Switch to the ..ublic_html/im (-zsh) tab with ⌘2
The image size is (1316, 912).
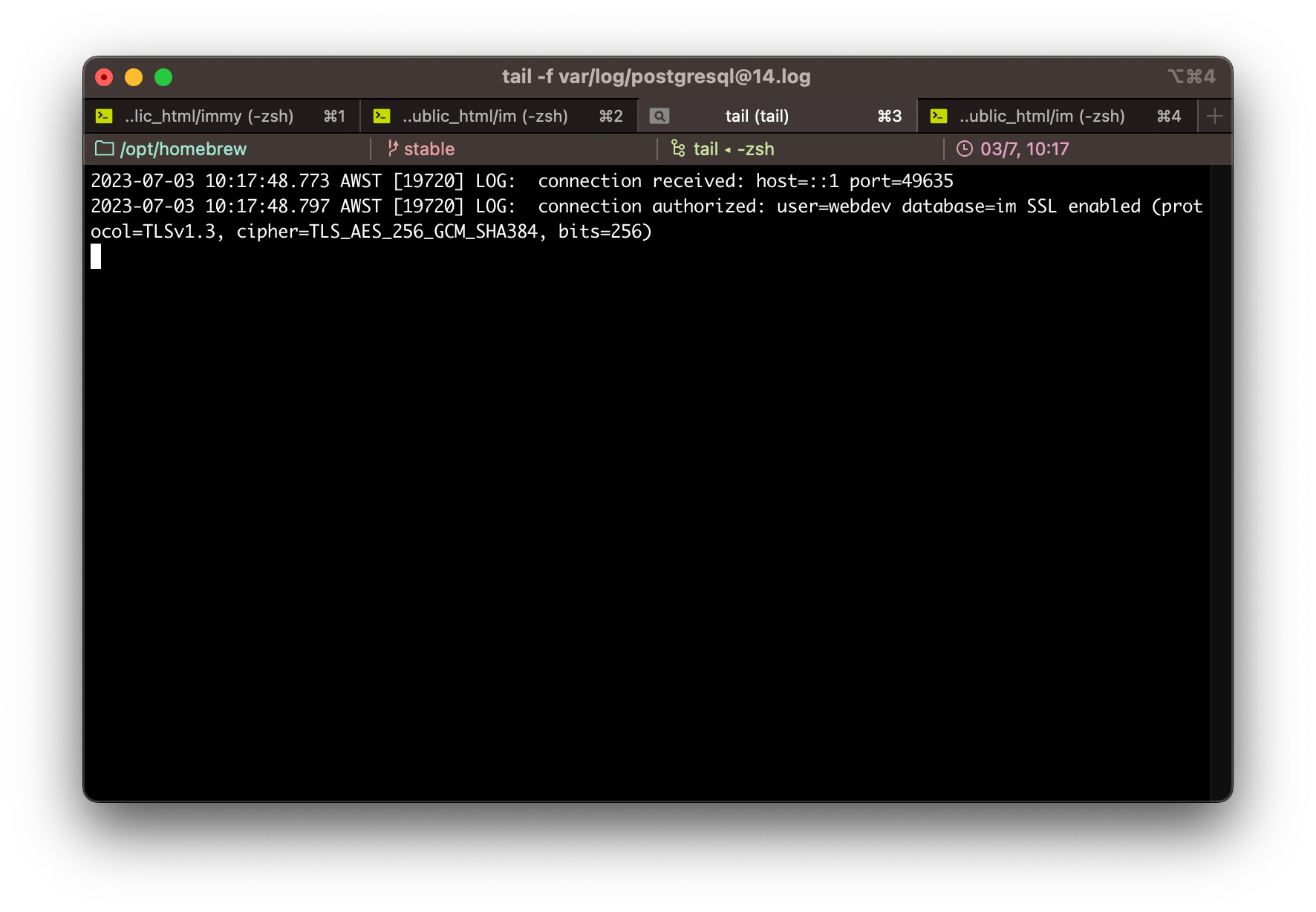pyautogui.click(x=499, y=116)
